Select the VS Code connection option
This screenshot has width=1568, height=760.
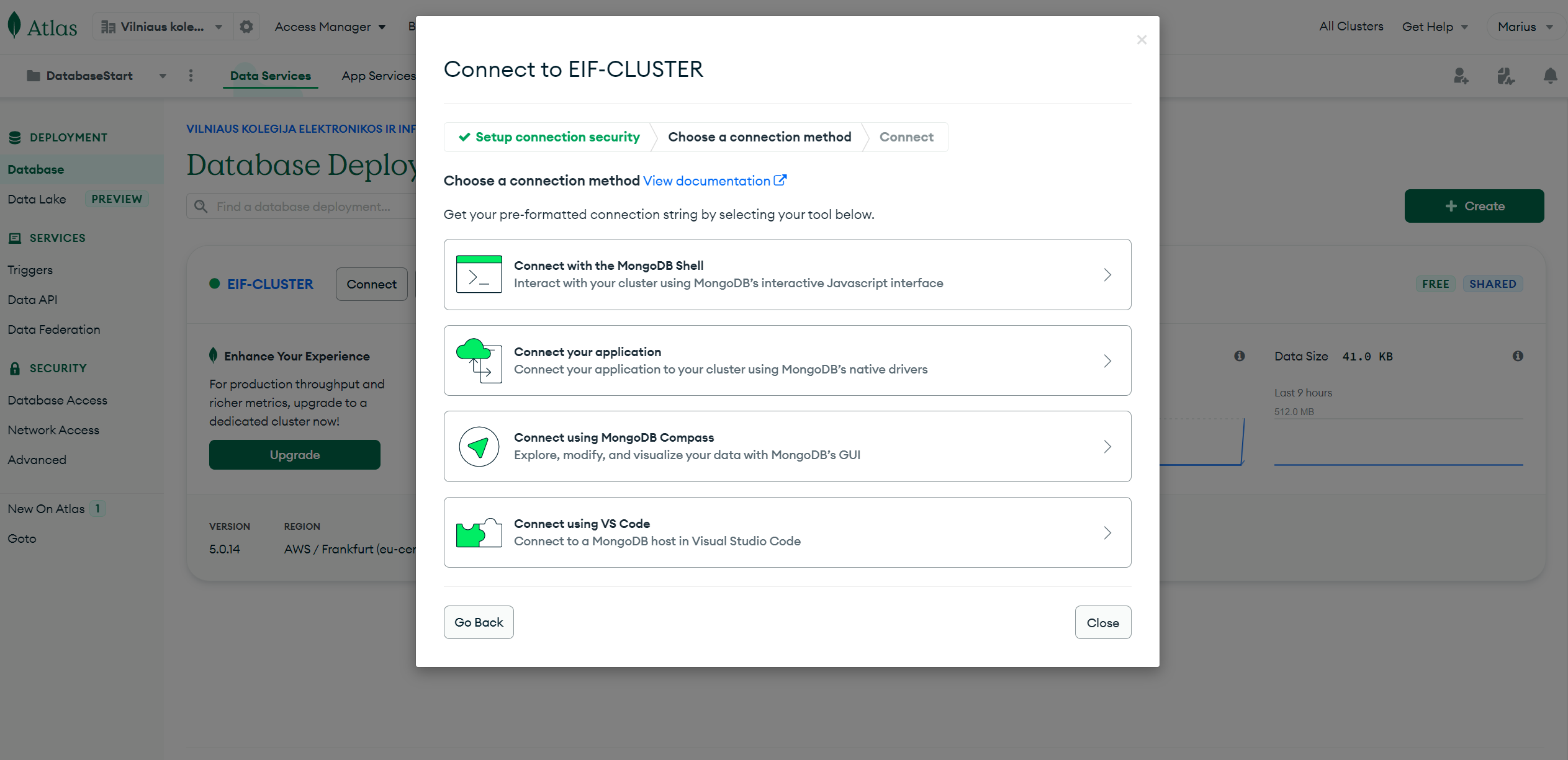[x=787, y=532]
